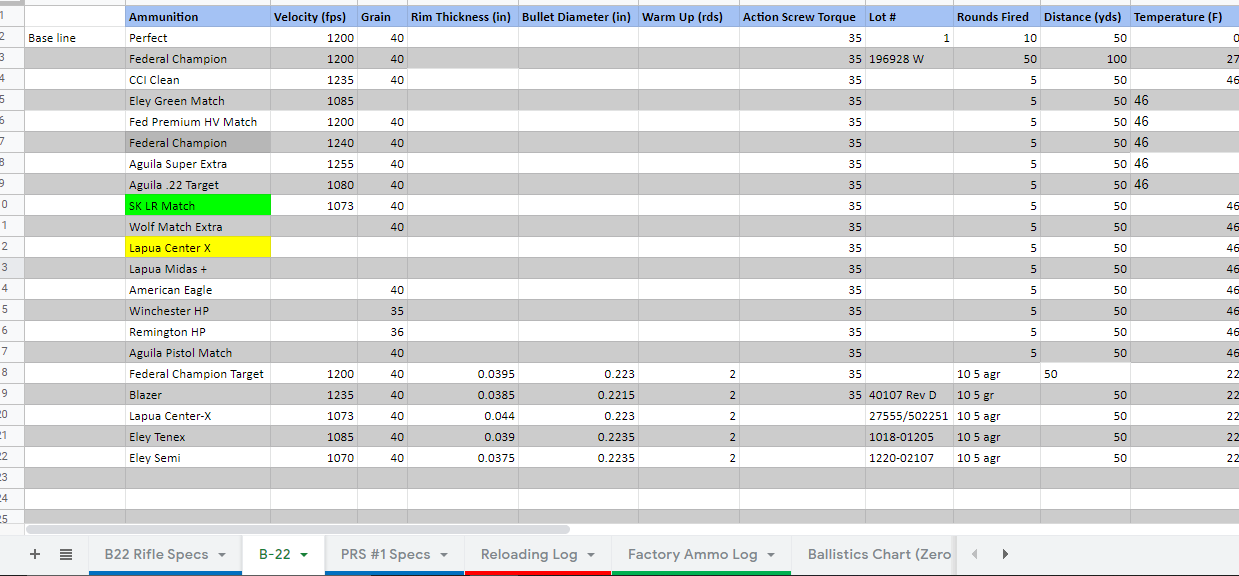Open the PRS #1 Specs tab dropdown arrow
The width and height of the screenshot is (1239, 576).
(x=443, y=555)
